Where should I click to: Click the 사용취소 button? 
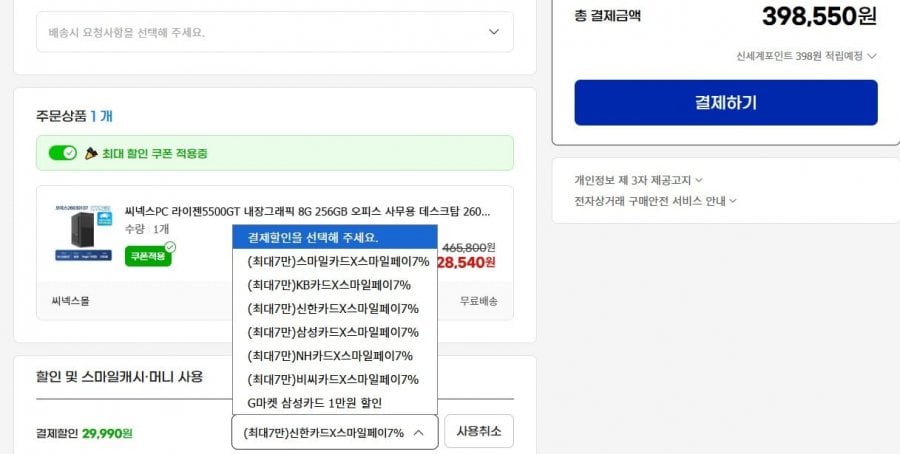478,432
